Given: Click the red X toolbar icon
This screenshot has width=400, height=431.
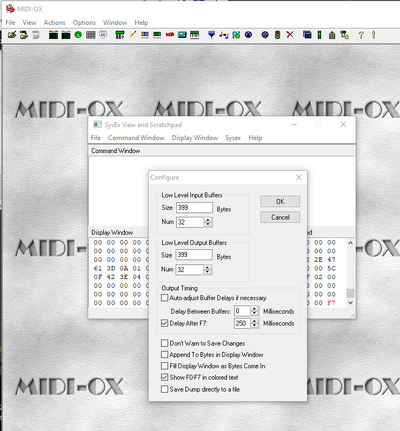Looking at the screenshot, I should point(290,35).
